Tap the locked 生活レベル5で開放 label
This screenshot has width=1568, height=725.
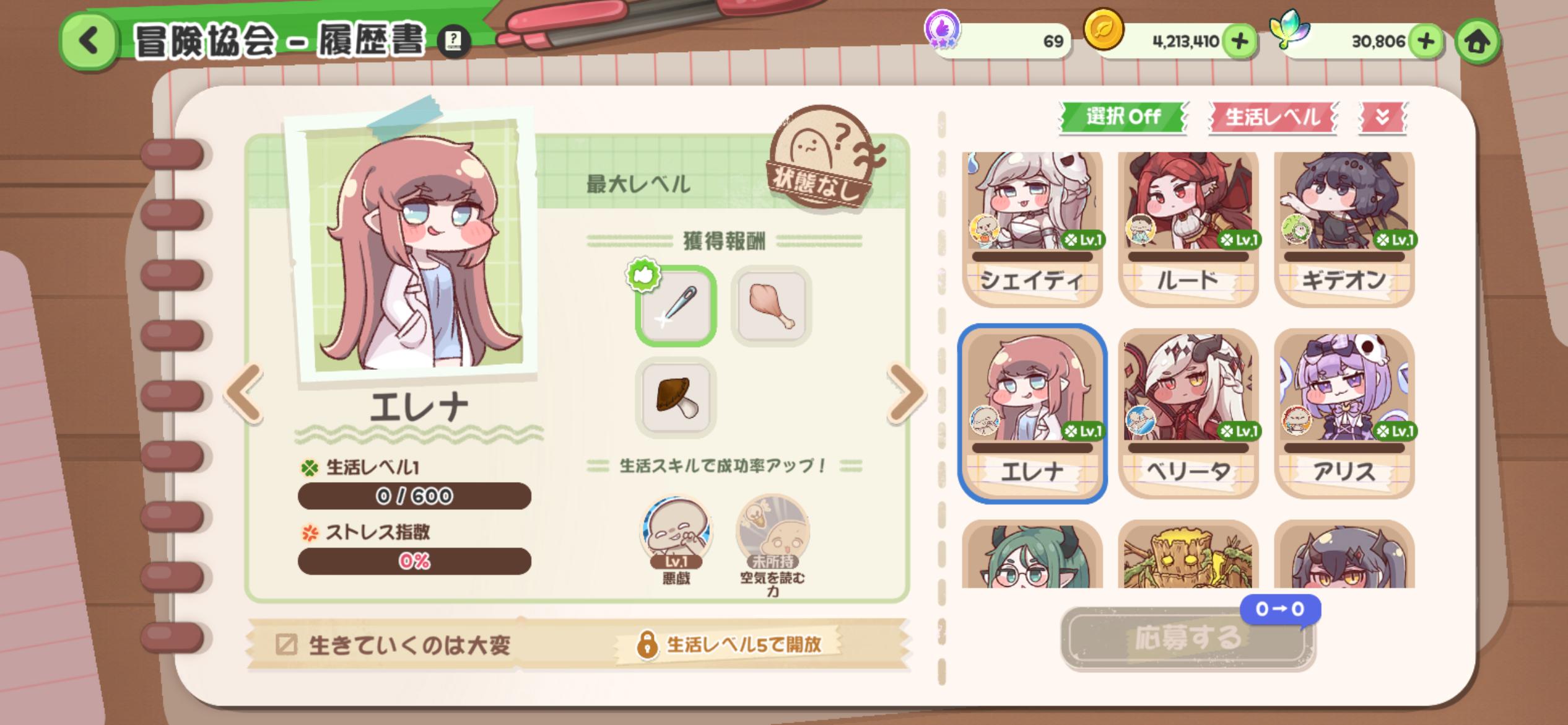(729, 644)
